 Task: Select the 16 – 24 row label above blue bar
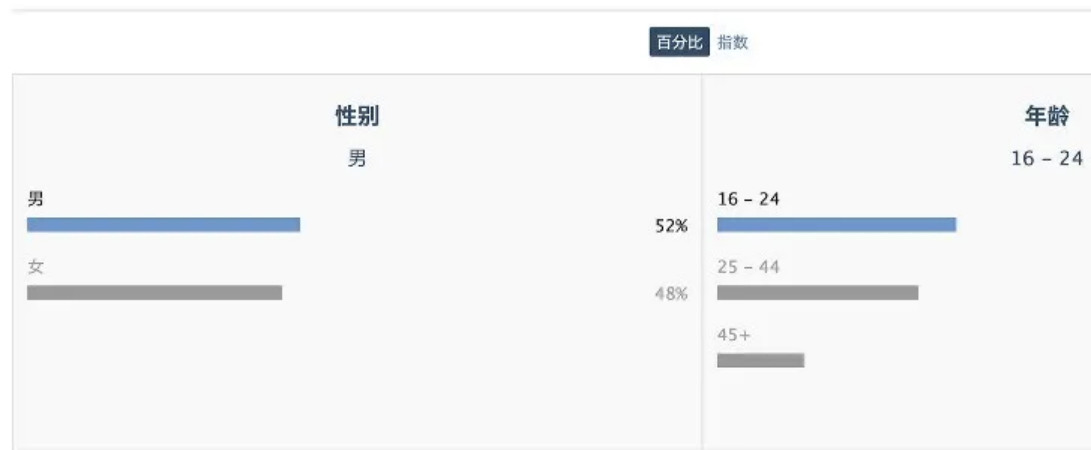748,199
